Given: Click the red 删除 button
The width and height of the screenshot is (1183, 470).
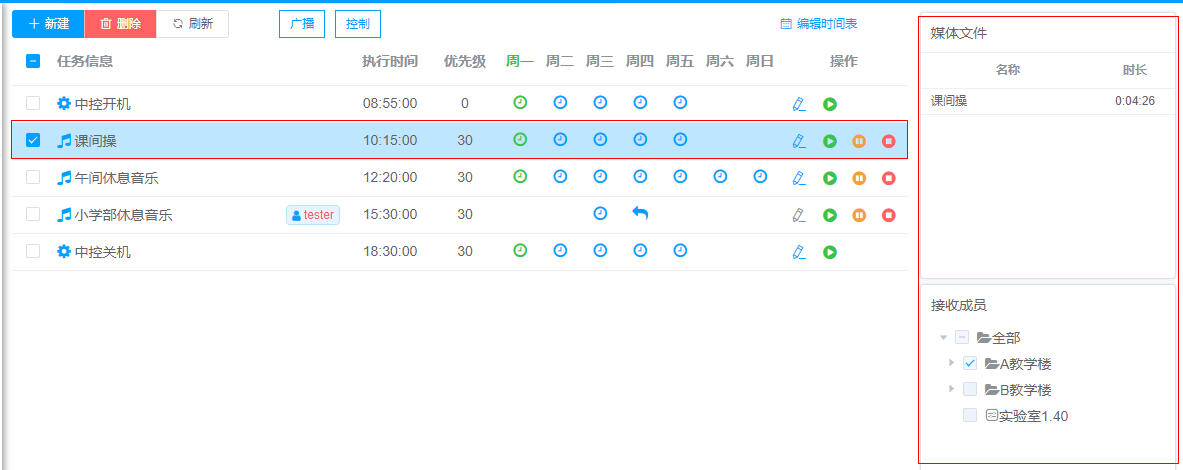Looking at the screenshot, I should coord(120,24).
